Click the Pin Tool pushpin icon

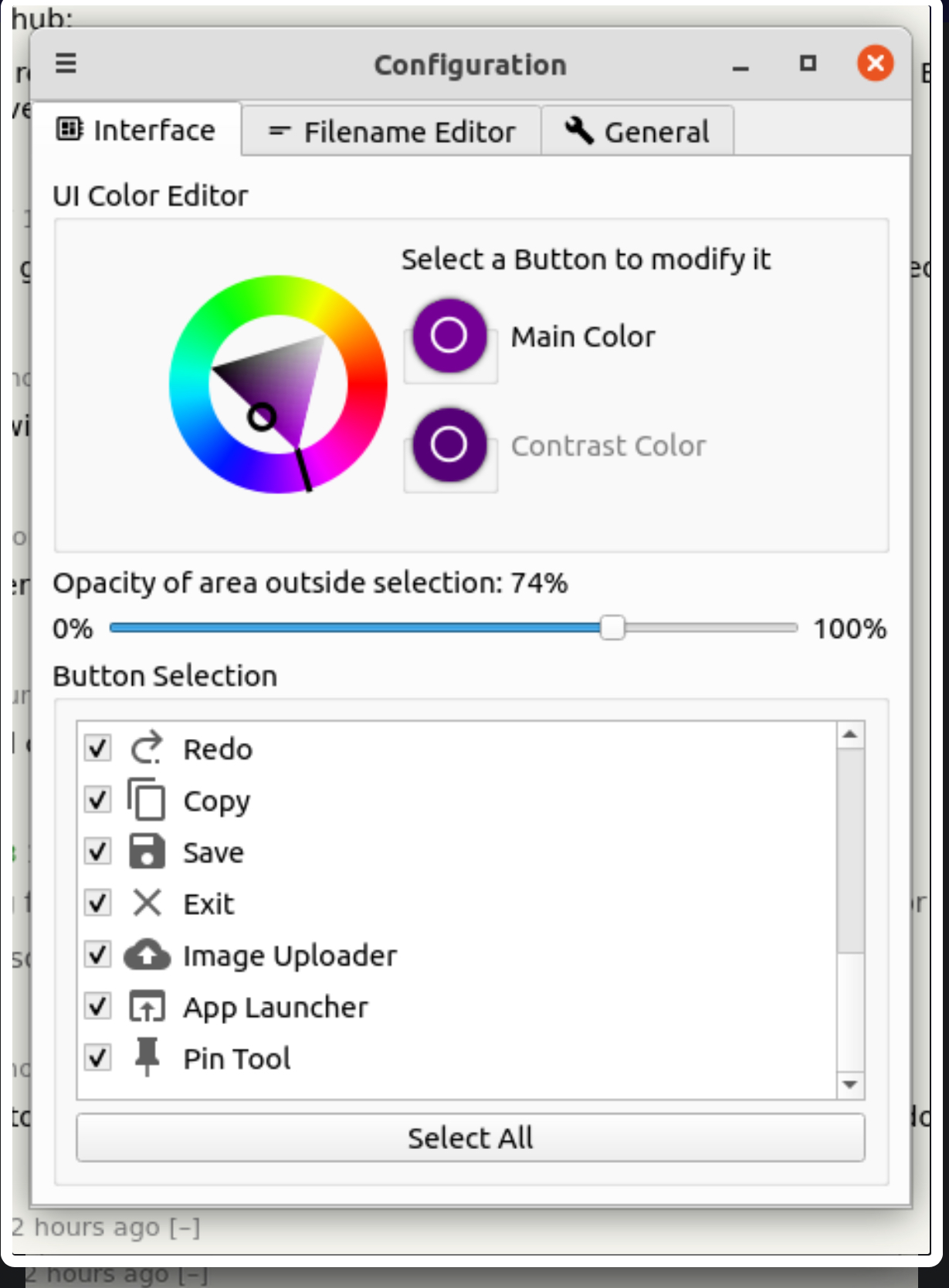[x=146, y=1056]
